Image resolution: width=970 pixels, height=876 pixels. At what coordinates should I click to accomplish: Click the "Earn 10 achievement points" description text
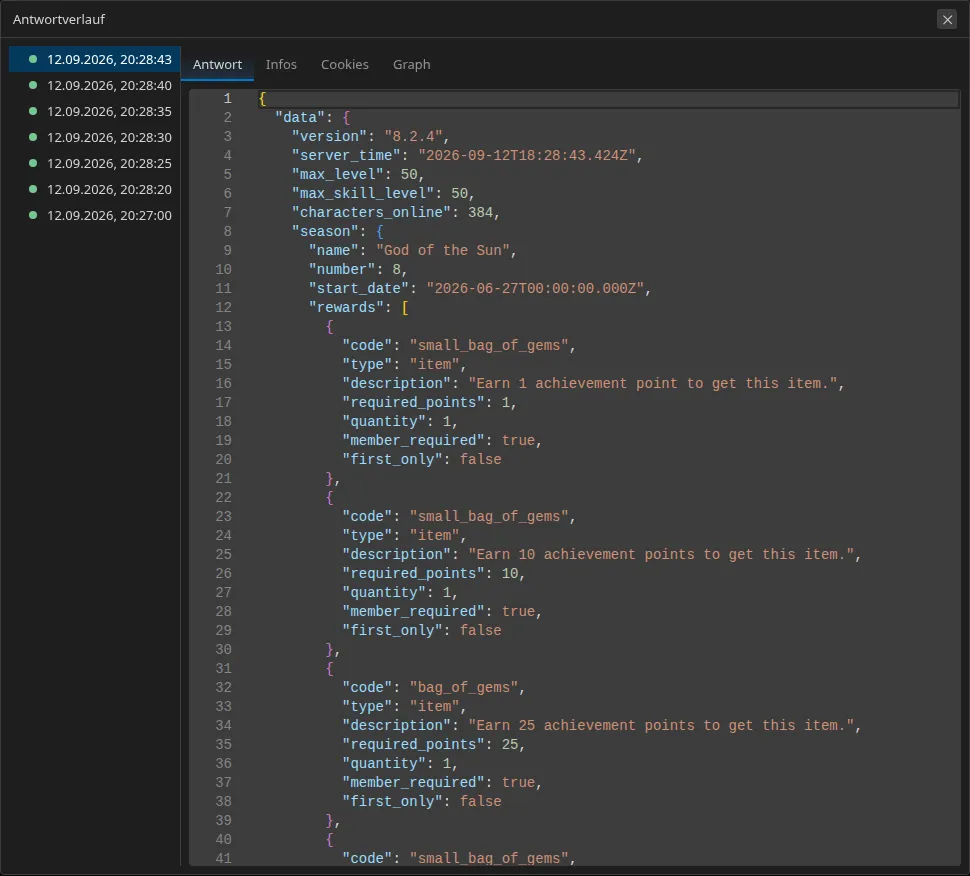(661, 554)
